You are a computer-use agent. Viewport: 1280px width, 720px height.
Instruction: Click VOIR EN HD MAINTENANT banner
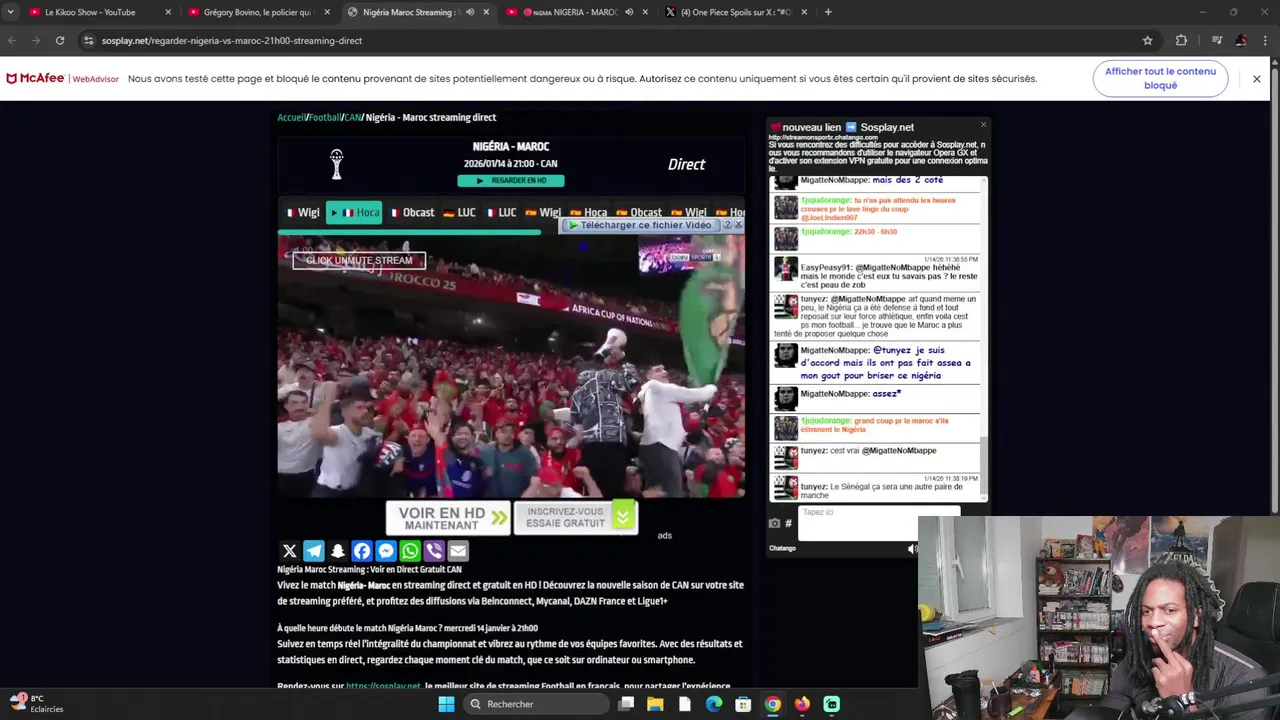point(448,518)
